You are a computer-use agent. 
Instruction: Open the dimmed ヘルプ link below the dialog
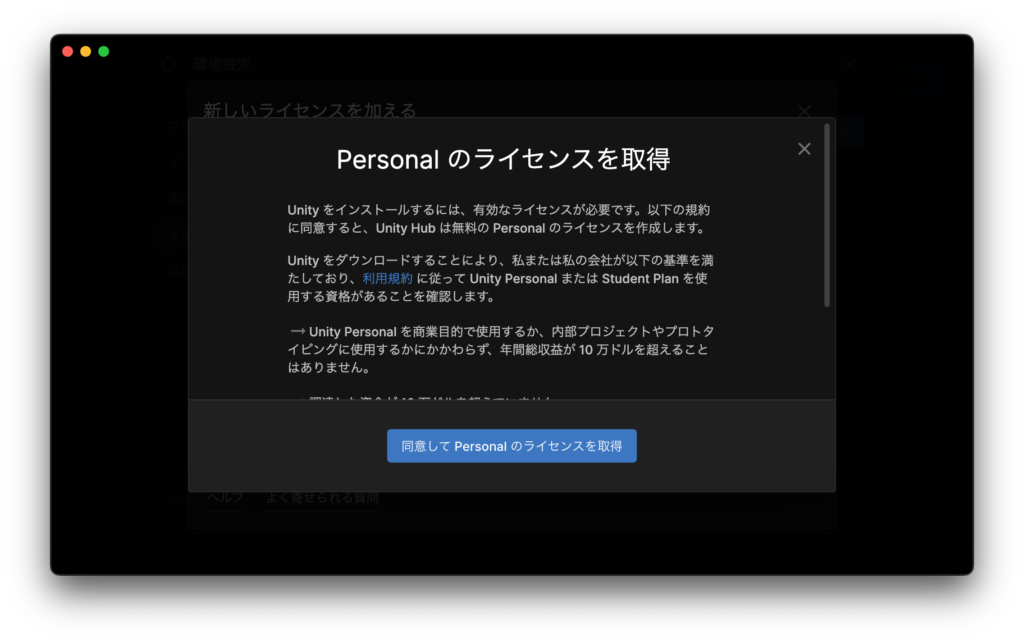pos(225,498)
